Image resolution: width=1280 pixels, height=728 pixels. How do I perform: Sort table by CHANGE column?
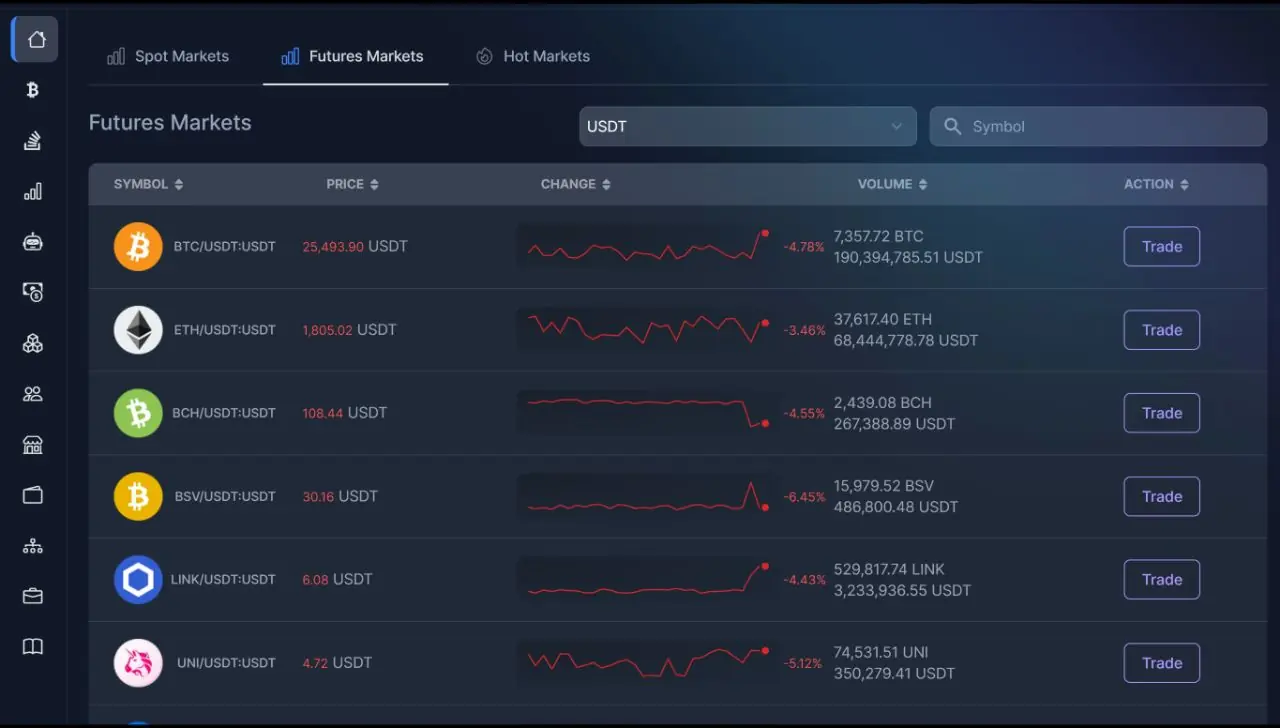pos(576,184)
